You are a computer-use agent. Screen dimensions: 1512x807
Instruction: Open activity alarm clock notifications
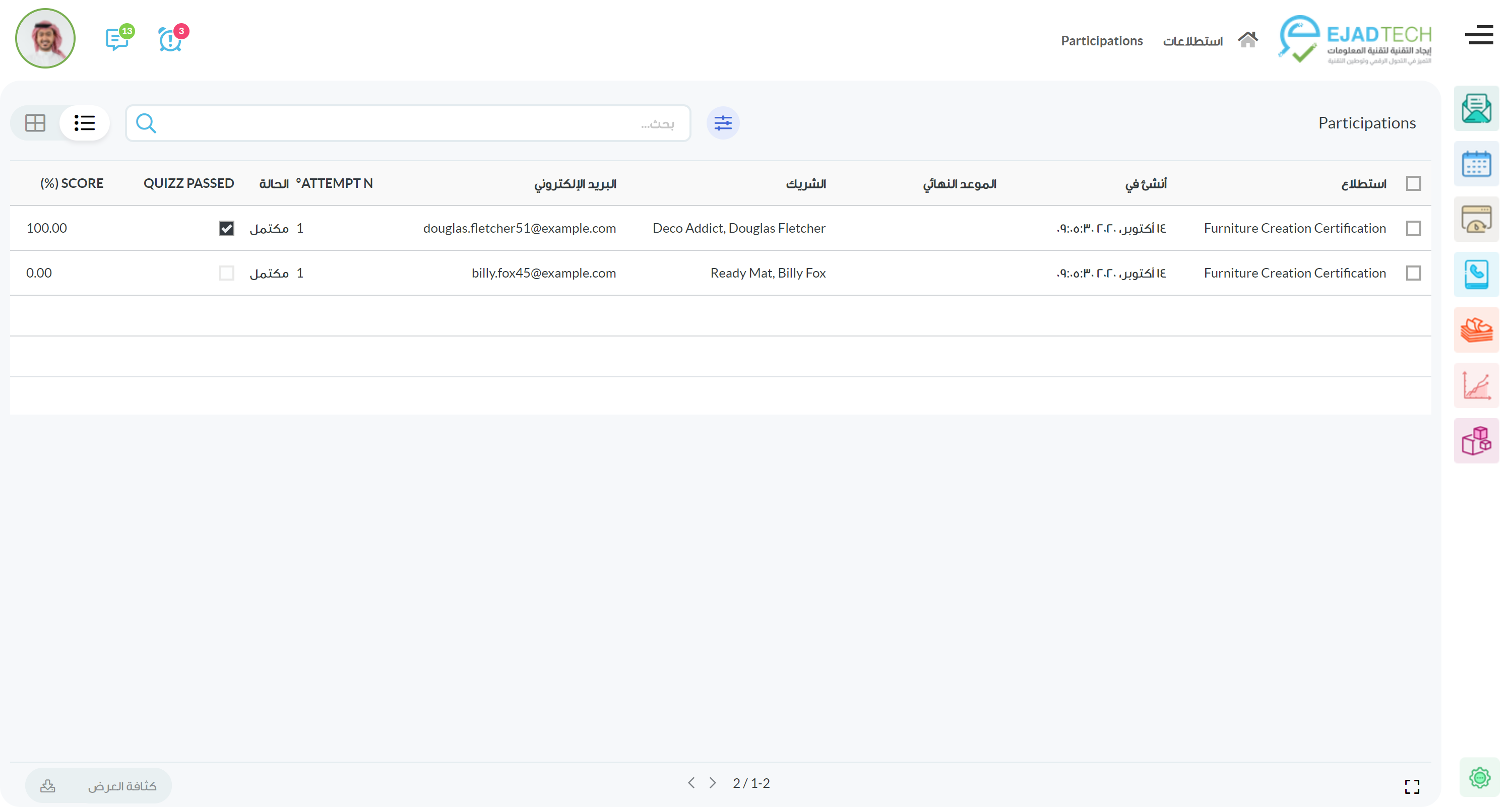coord(170,39)
